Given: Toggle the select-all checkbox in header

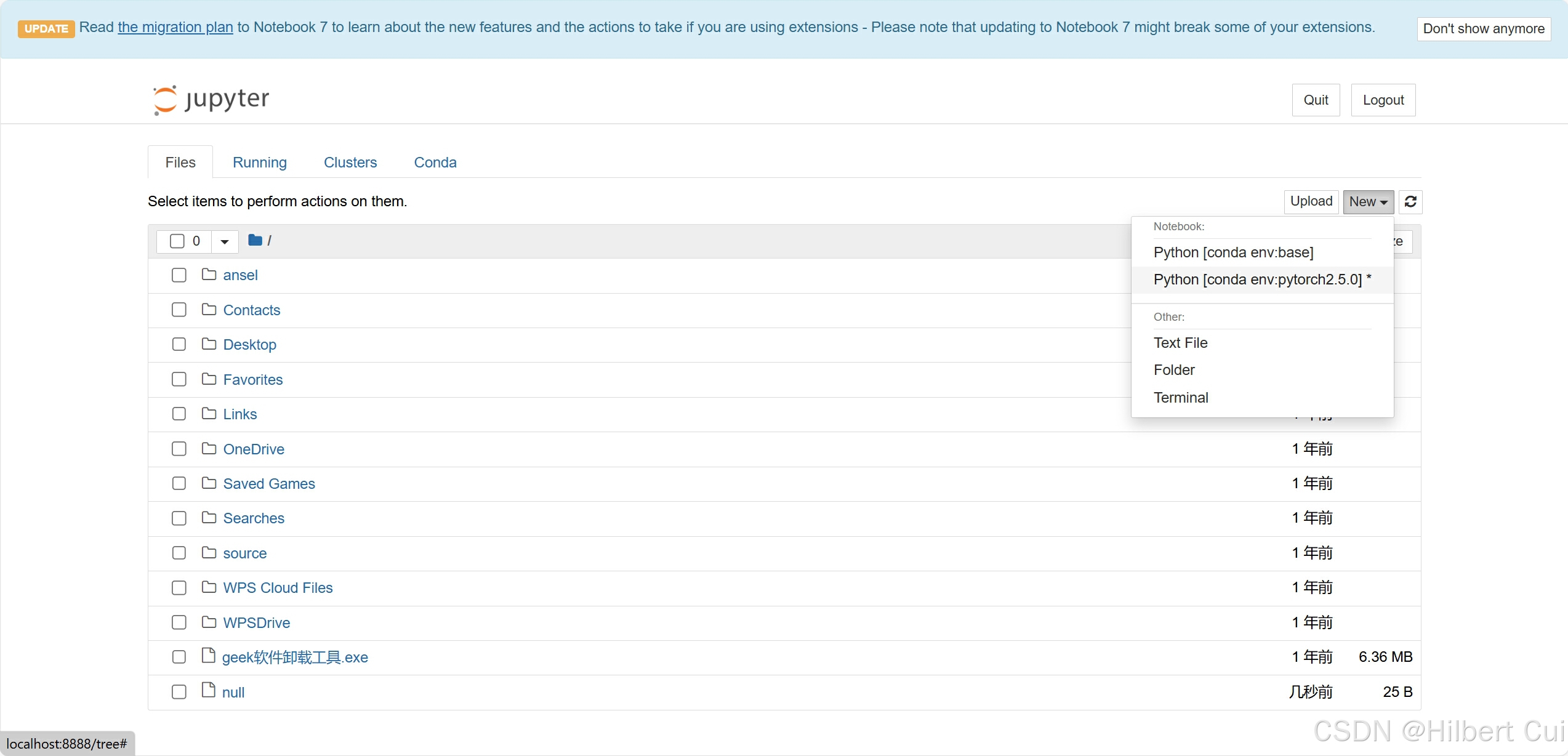Looking at the screenshot, I should point(177,241).
